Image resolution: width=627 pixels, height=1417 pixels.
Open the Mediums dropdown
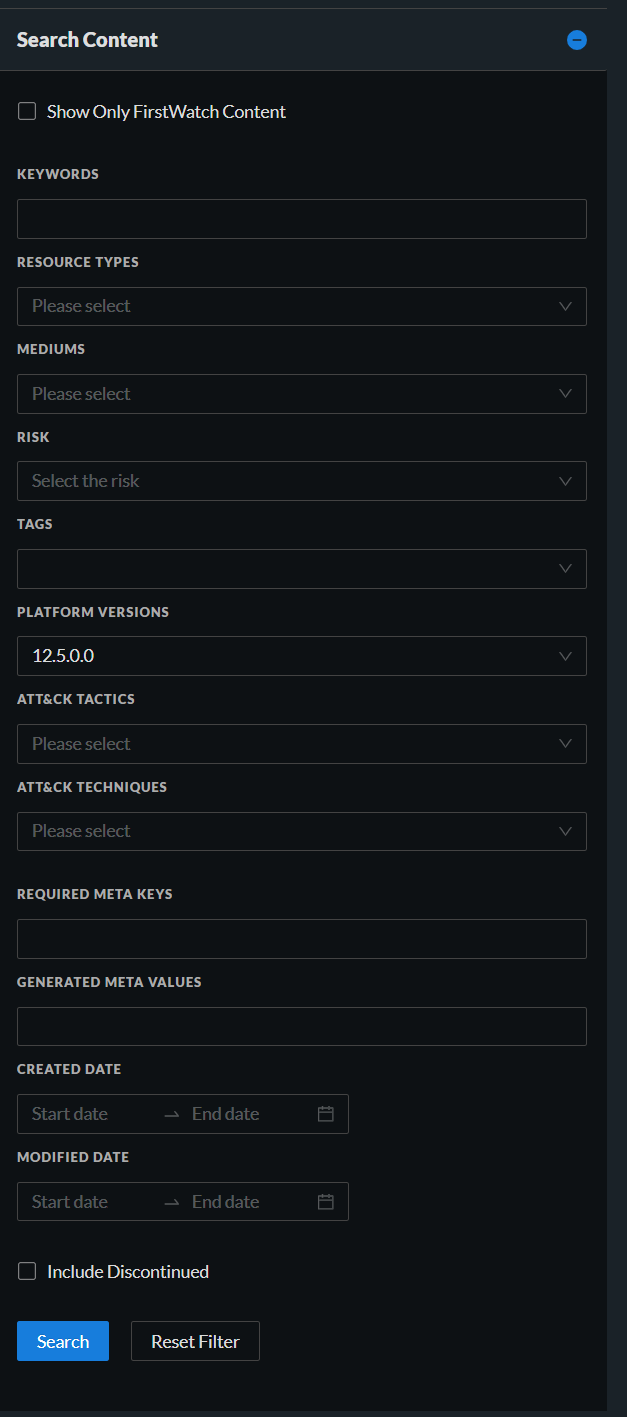300,394
